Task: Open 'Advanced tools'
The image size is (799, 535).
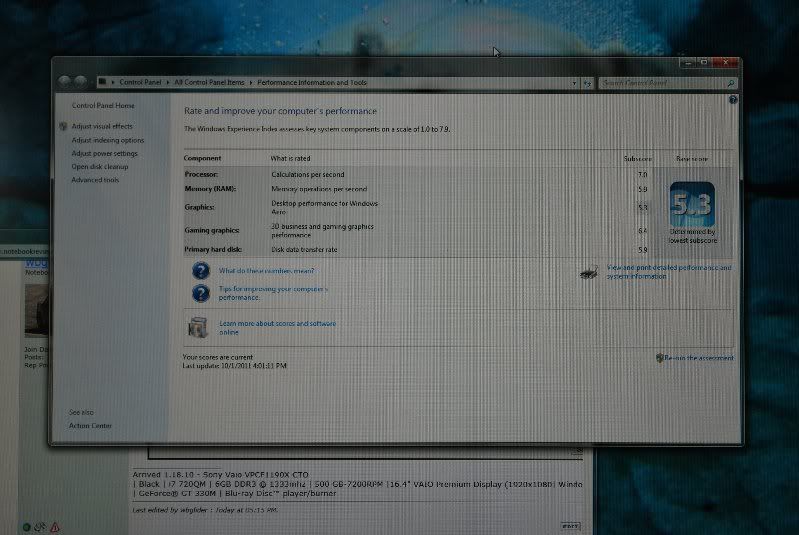Action: pyautogui.click(x=95, y=180)
